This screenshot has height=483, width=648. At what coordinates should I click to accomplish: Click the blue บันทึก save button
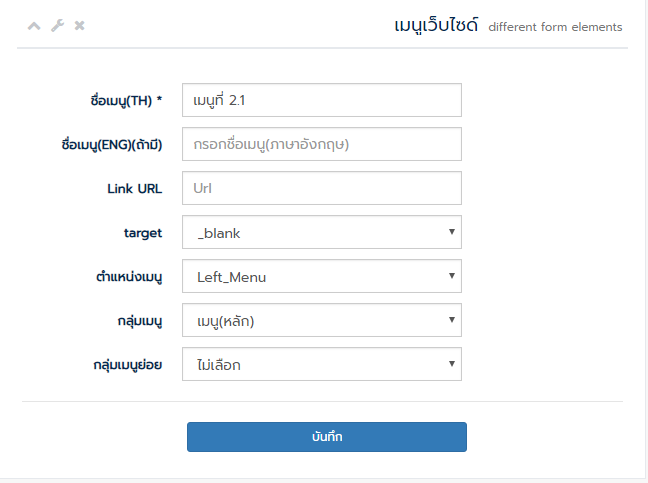[327, 437]
